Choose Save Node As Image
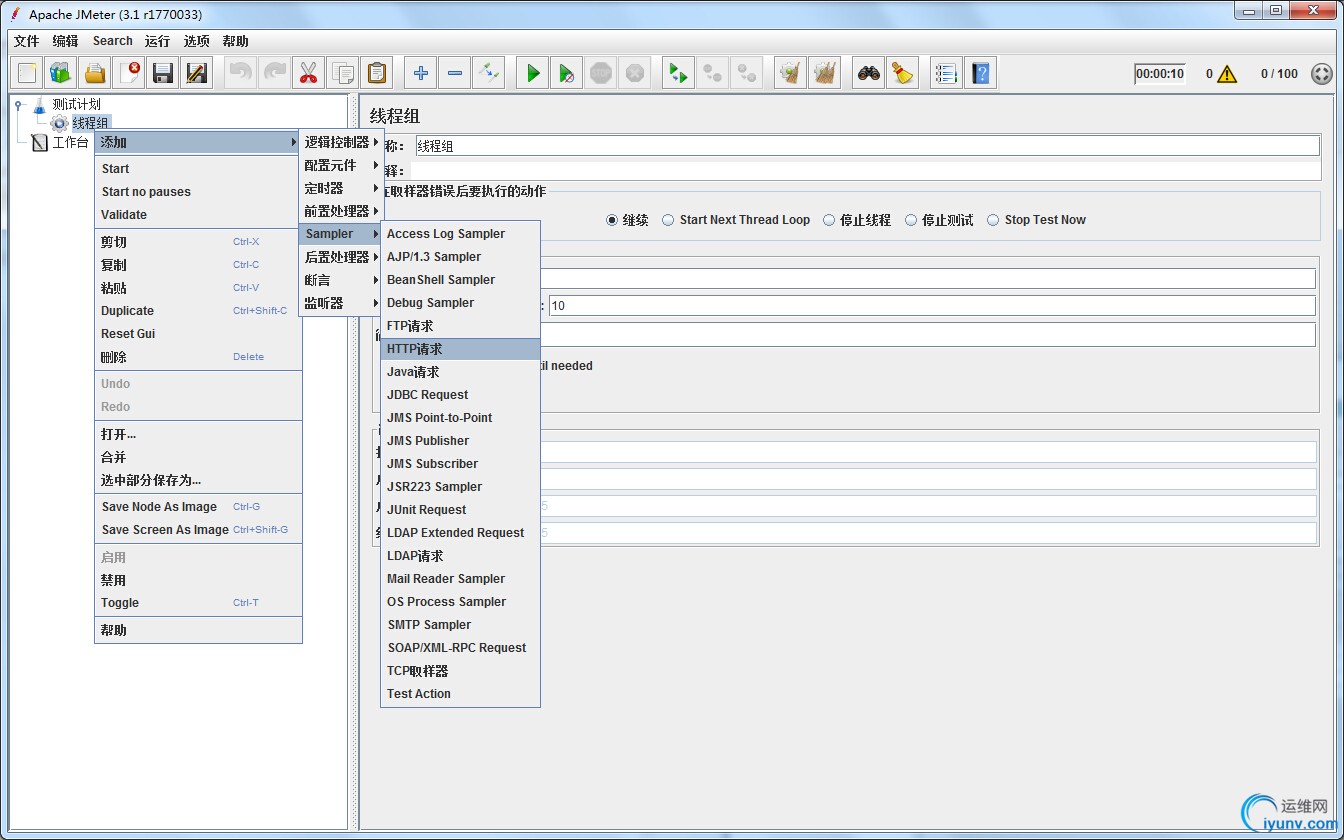 (x=198, y=507)
